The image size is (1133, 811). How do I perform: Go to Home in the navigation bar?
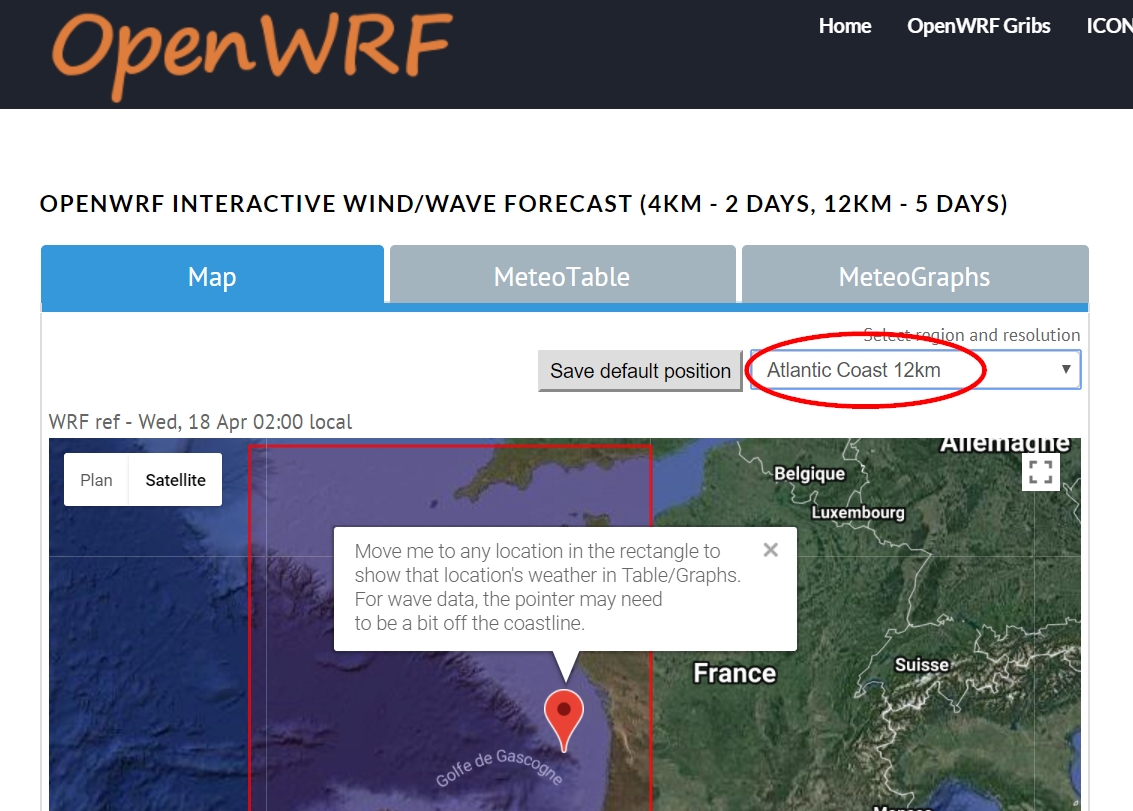coord(845,26)
